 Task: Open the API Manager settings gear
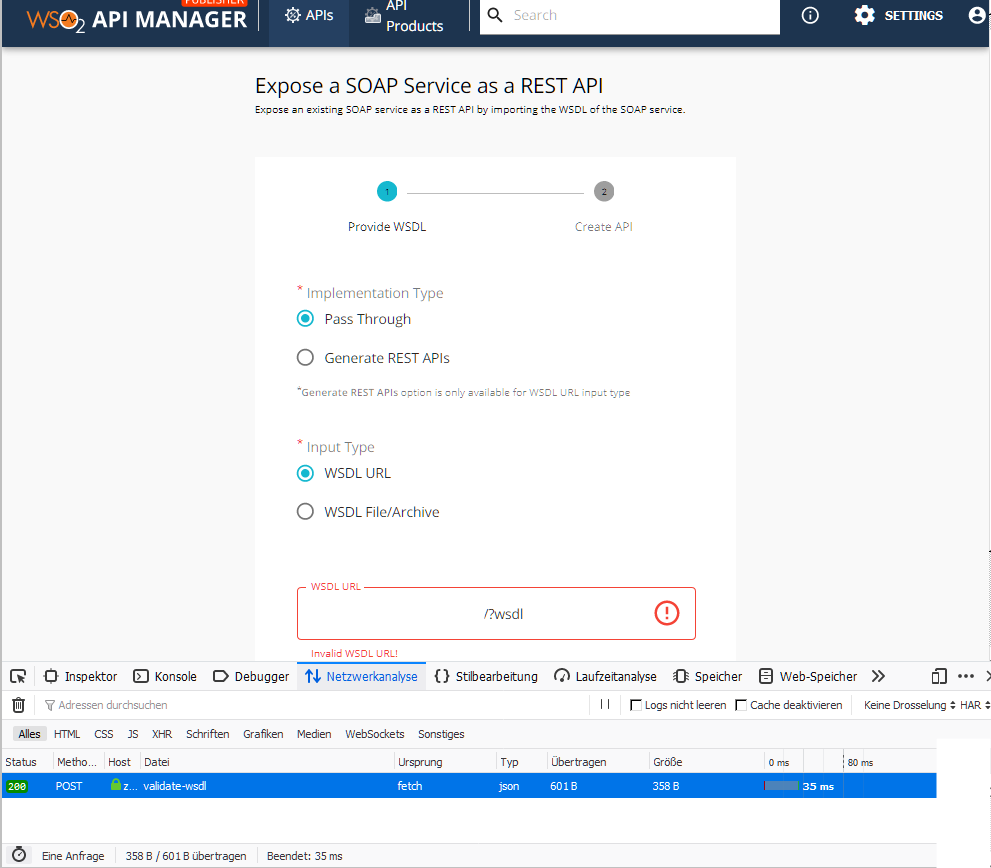point(864,15)
